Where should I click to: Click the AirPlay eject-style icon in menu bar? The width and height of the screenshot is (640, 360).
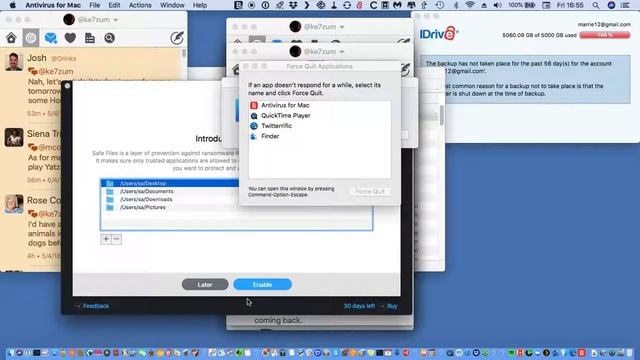[484, 5]
